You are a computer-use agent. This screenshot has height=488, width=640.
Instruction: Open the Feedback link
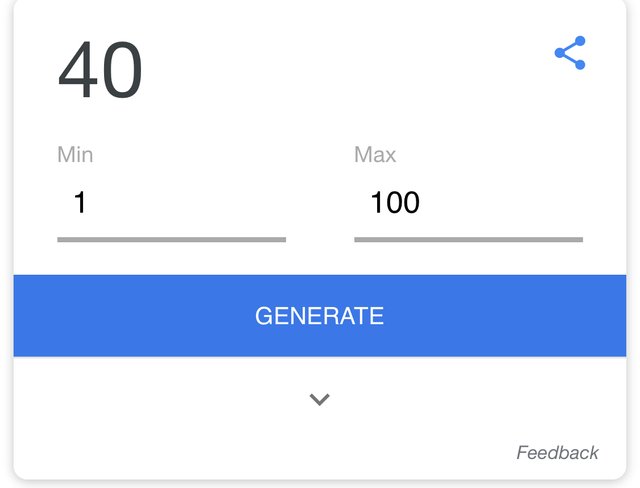[x=557, y=453]
